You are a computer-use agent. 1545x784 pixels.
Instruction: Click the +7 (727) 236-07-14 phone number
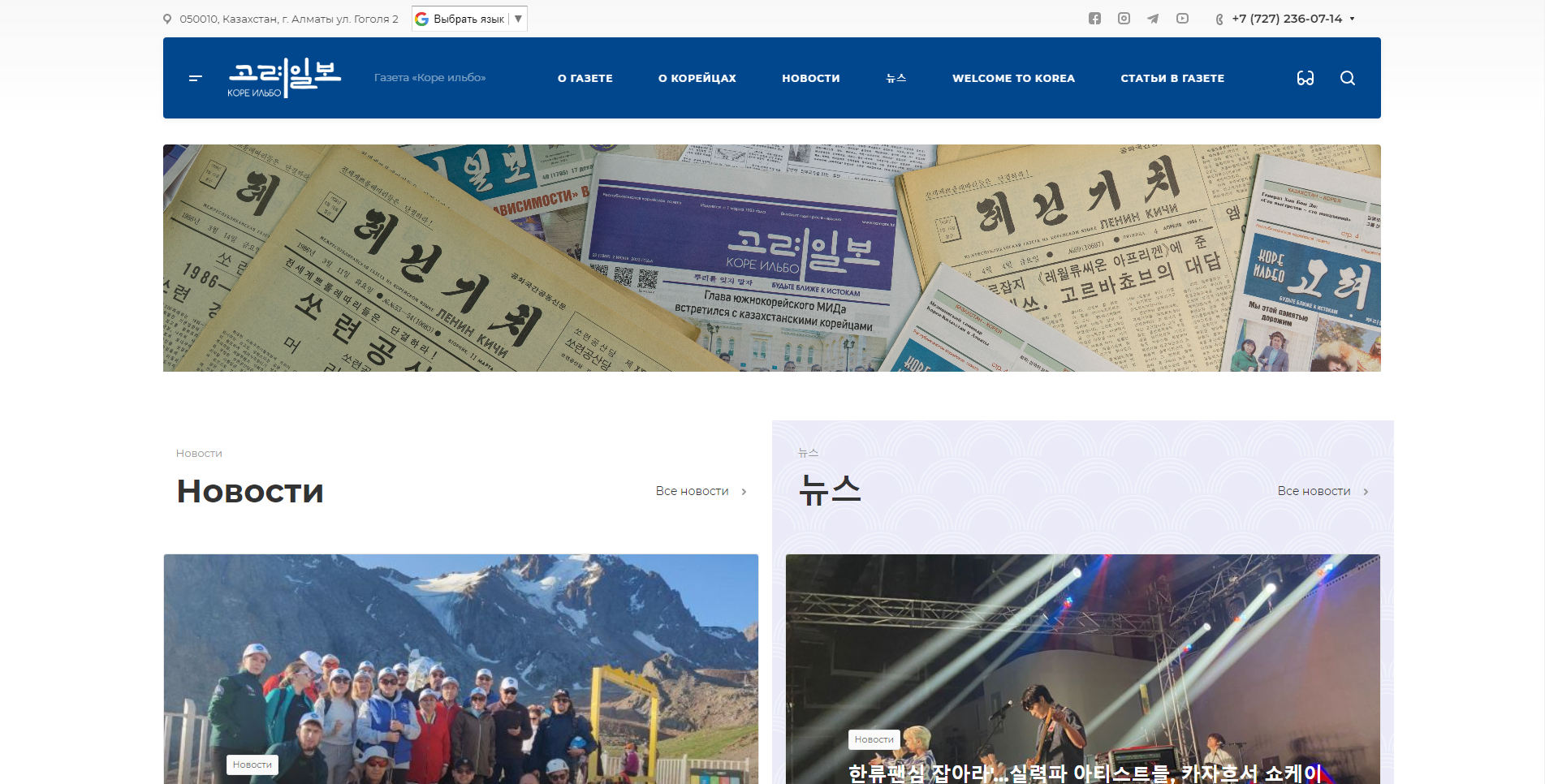pyautogui.click(x=1287, y=19)
